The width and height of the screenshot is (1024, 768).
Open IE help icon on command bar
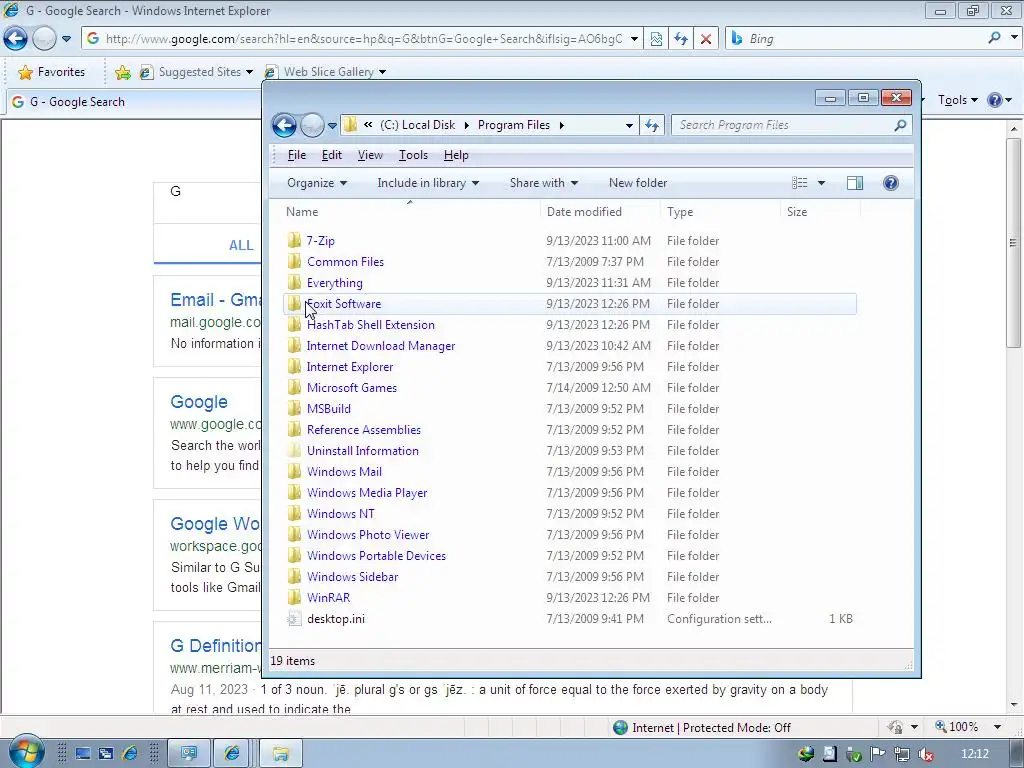coord(995,100)
